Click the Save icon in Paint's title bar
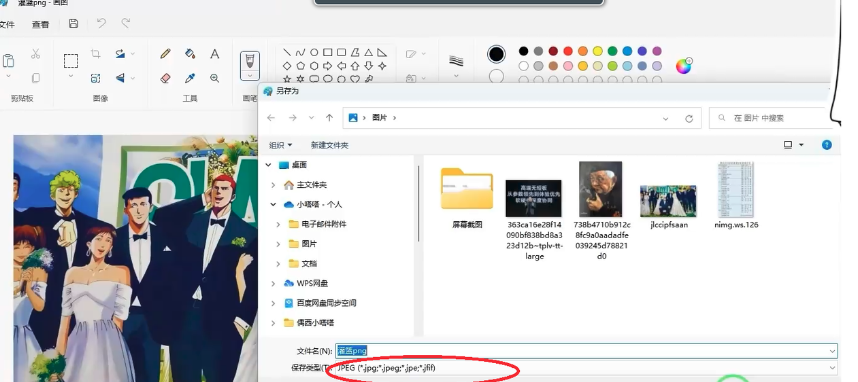Image resolution: width=858 pixels, height=382 pixels. [x=73, y=24]
